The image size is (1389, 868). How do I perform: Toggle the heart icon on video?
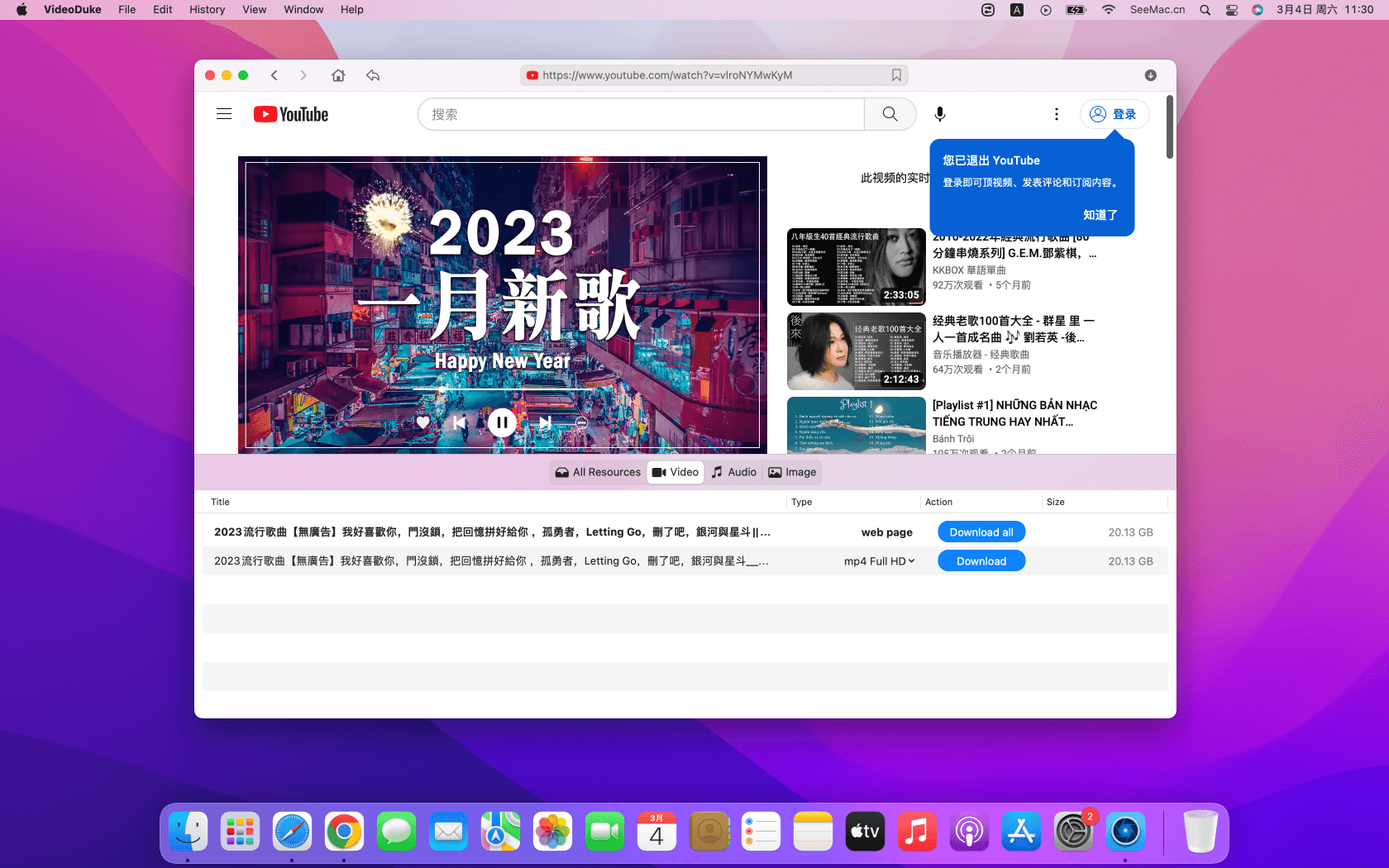422,422
